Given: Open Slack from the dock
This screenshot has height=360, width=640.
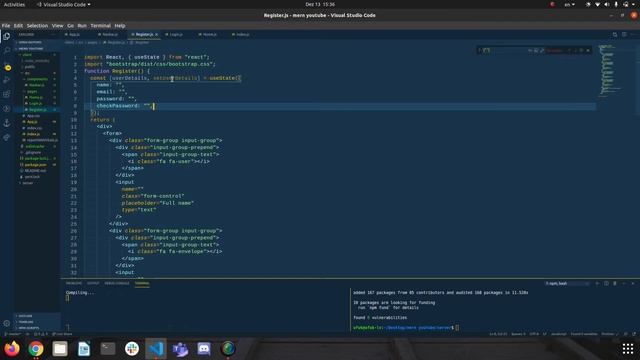Looking at the screenshot, I should pos(132,349).
